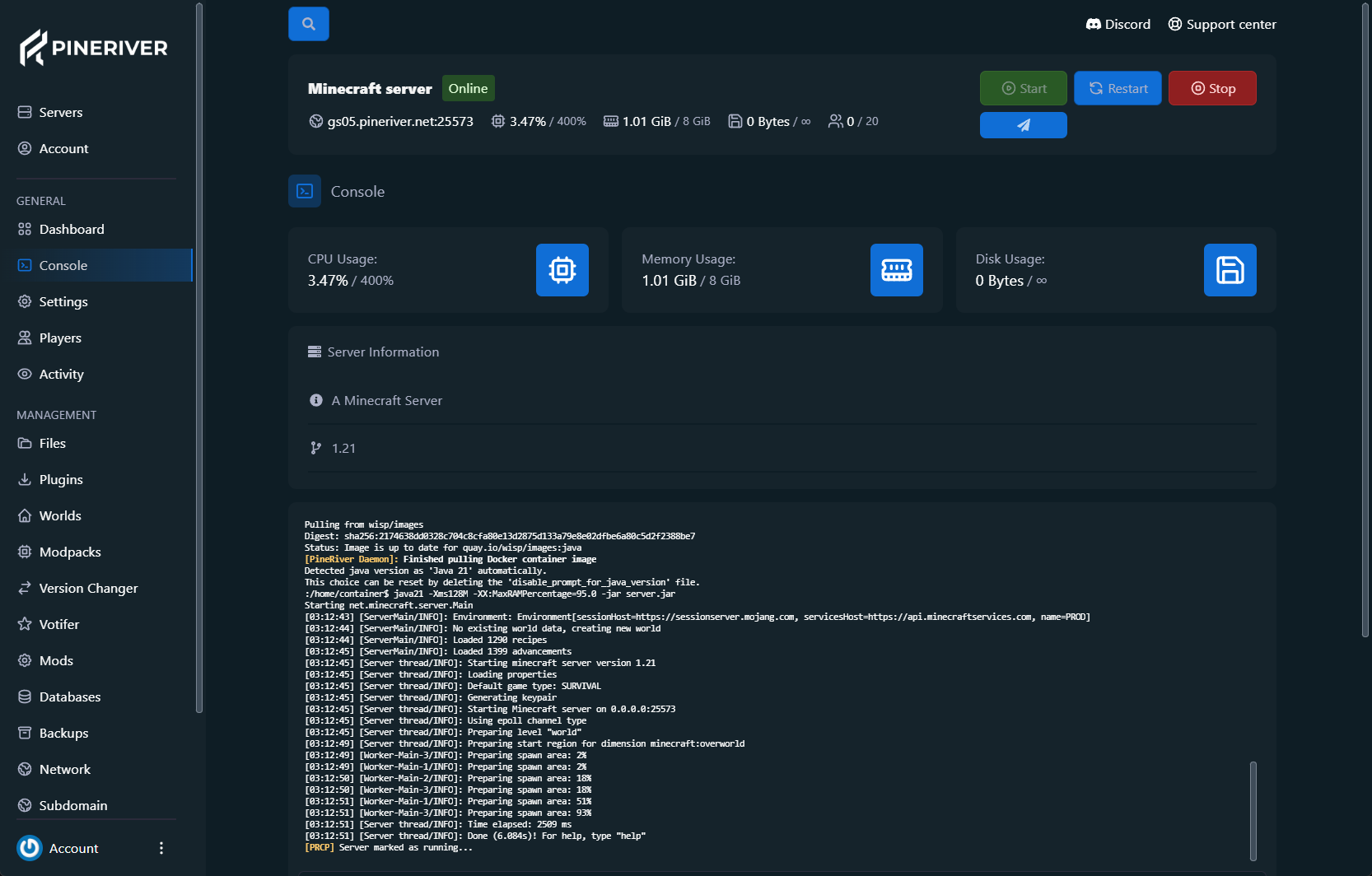This screenshot has width=1372, height=876.
Task: Open server Settings
Action: [x=96, y=301]
